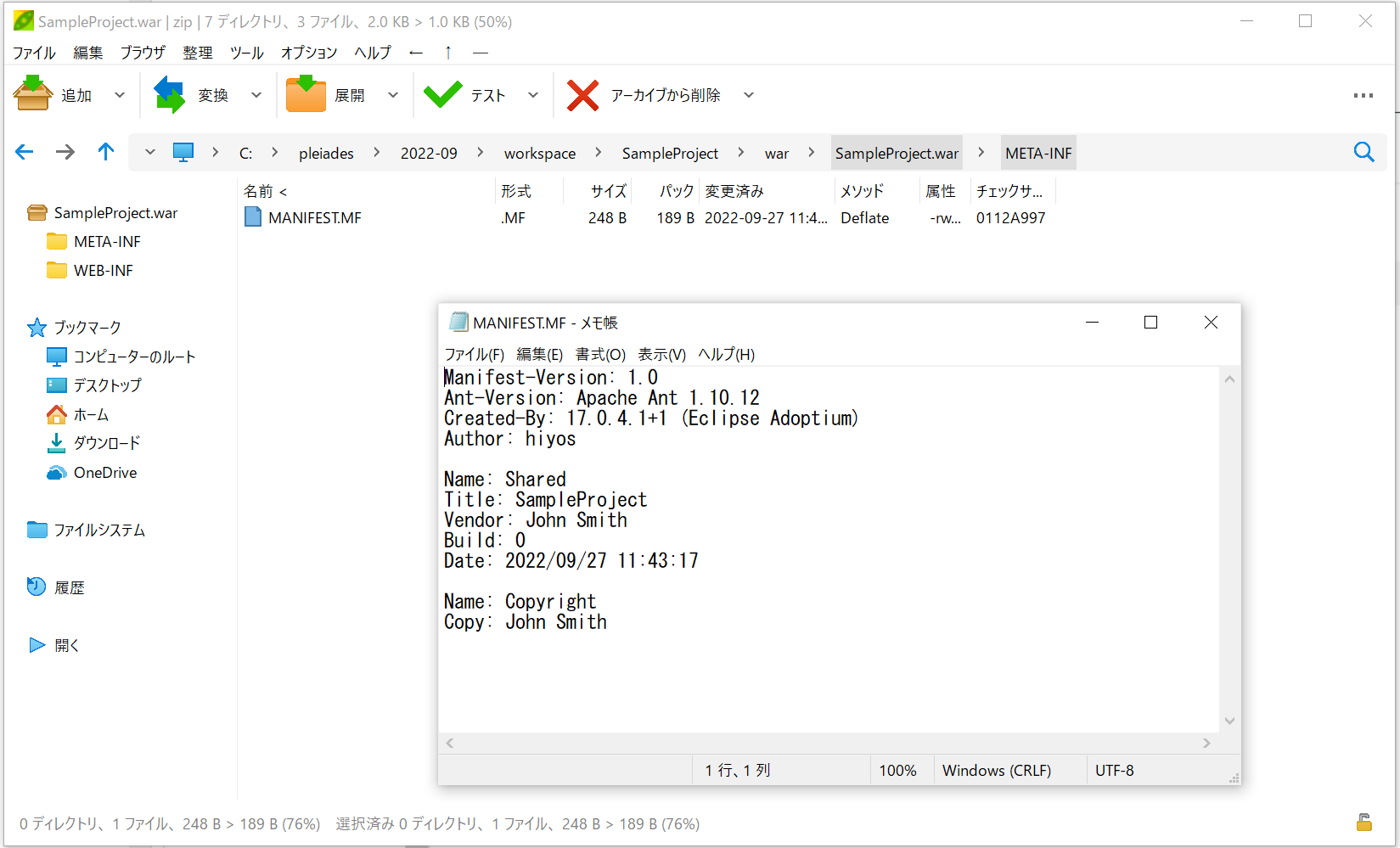Open ダウンロード bookmark

coord(106,443)
